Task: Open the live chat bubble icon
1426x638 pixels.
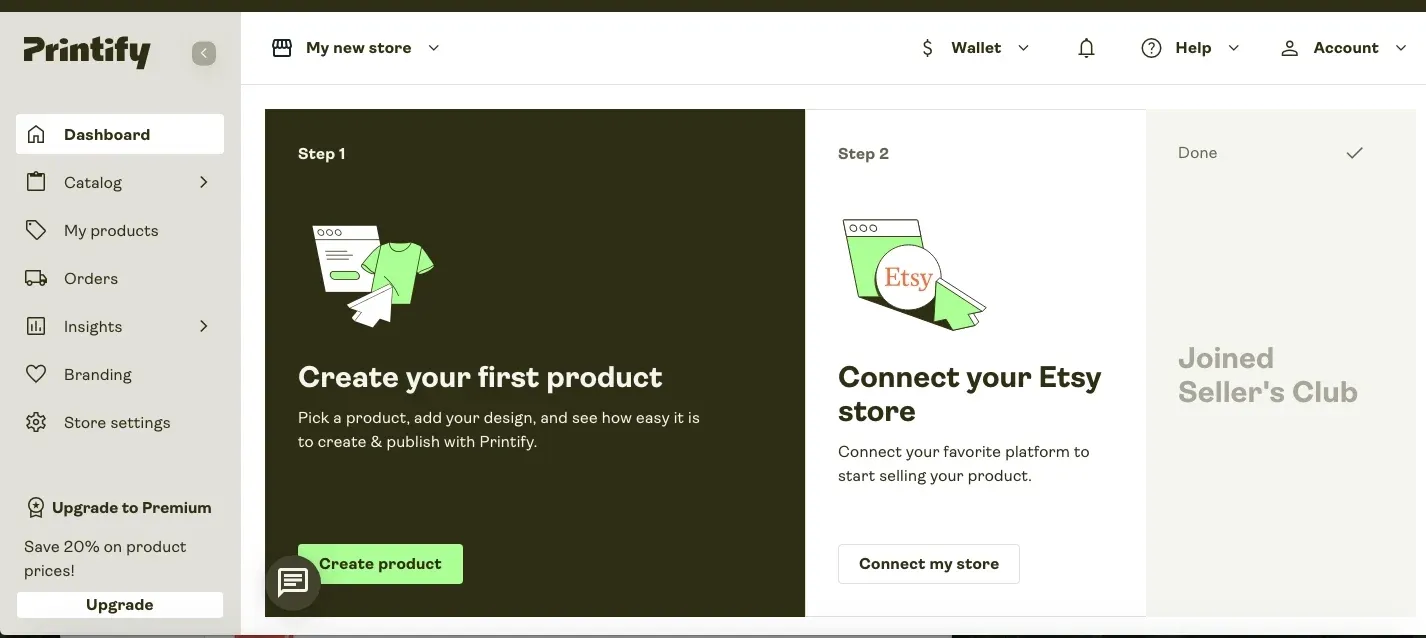Action: tap(293, 582)
